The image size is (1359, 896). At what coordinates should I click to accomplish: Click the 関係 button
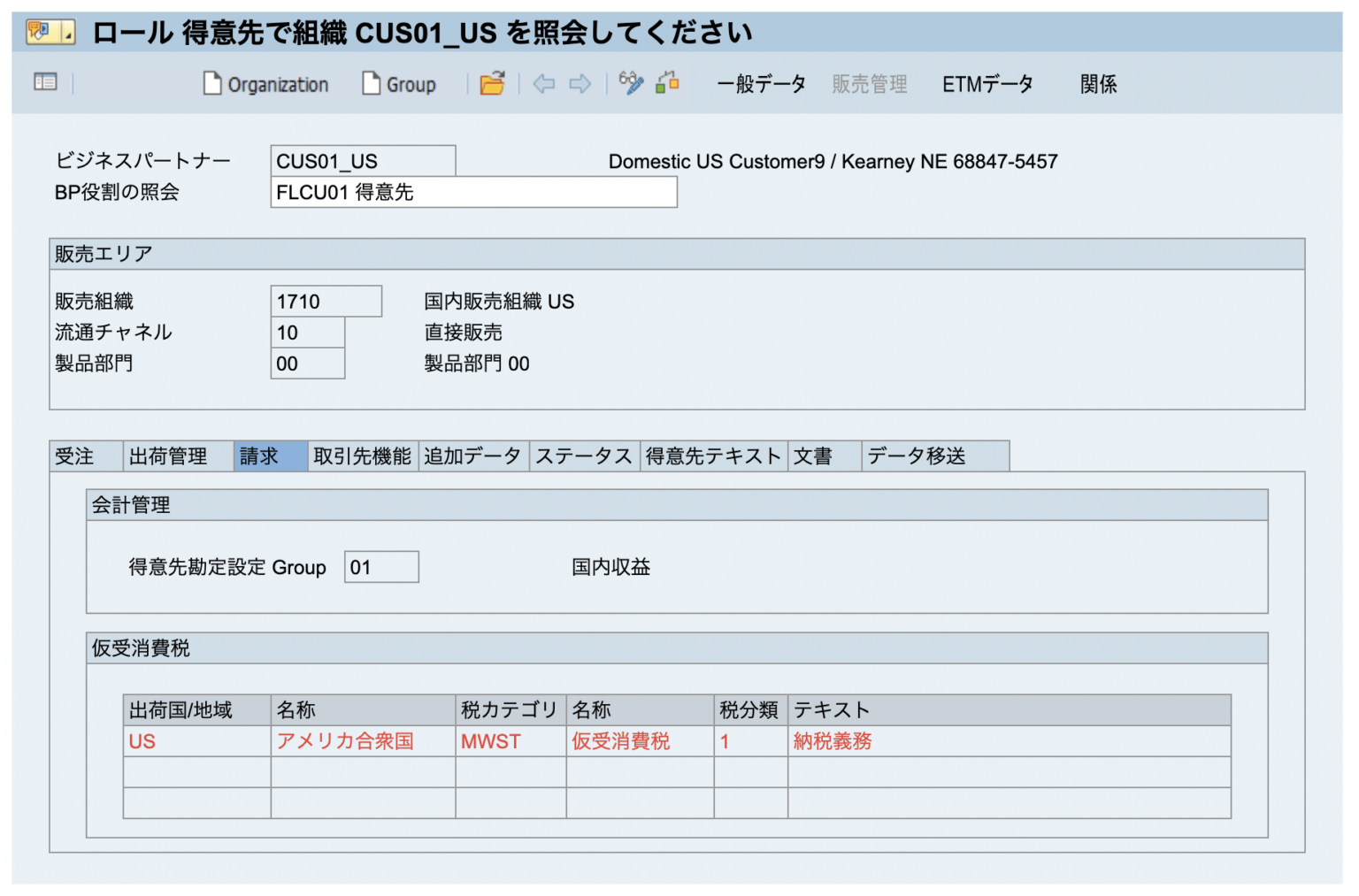1098,84
